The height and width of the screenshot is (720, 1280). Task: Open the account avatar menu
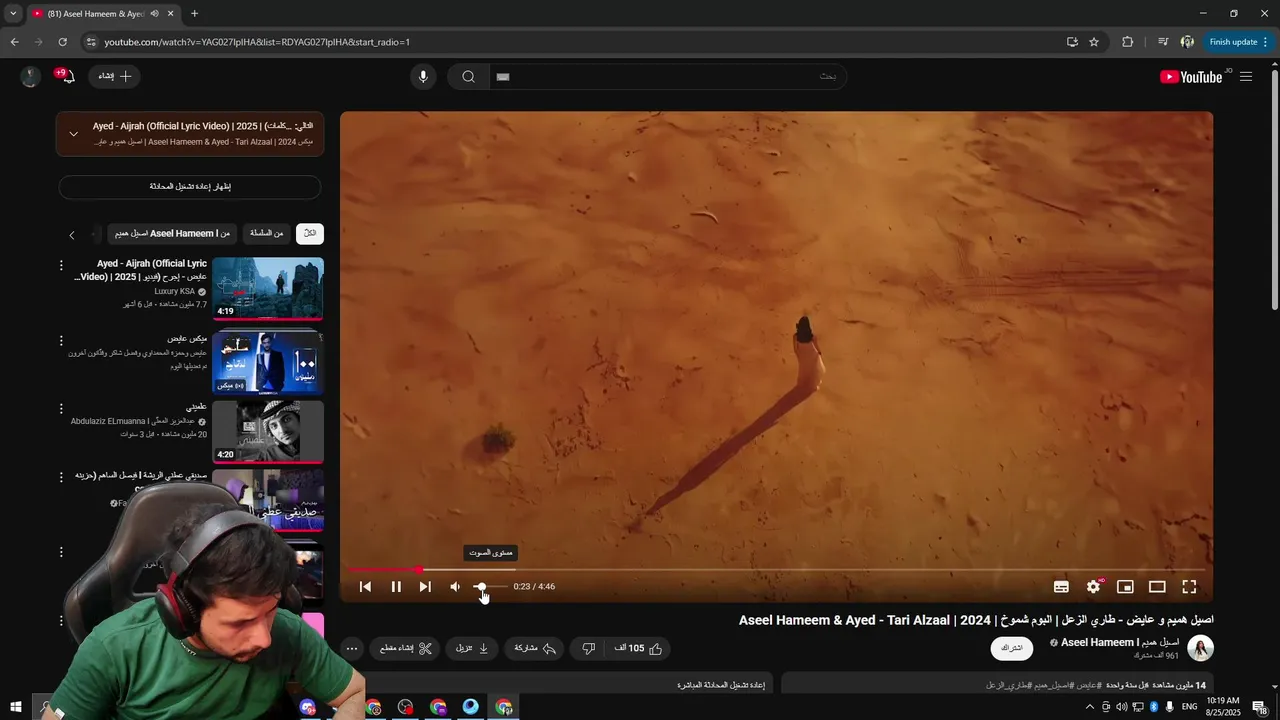(x=30, y=77)
